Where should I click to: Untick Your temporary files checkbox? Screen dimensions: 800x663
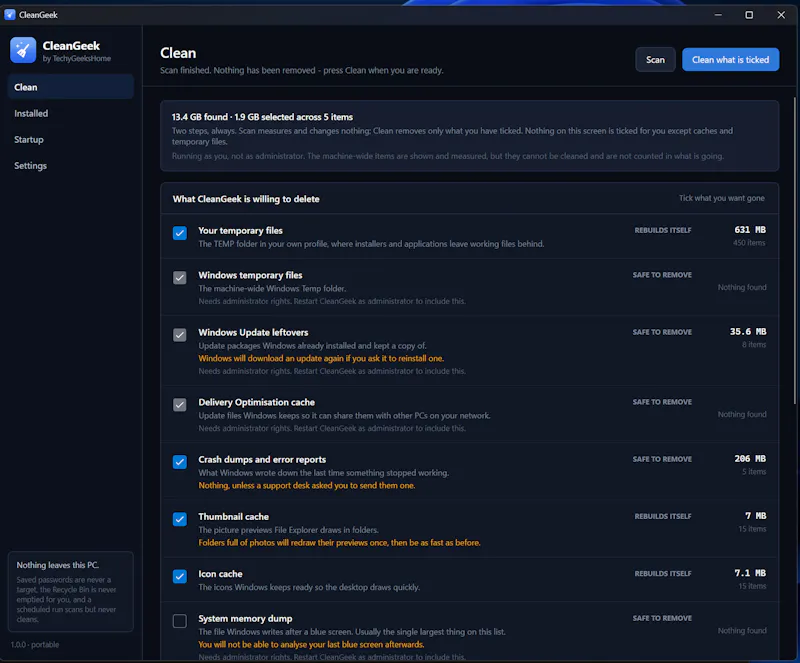tap(180, 233)
